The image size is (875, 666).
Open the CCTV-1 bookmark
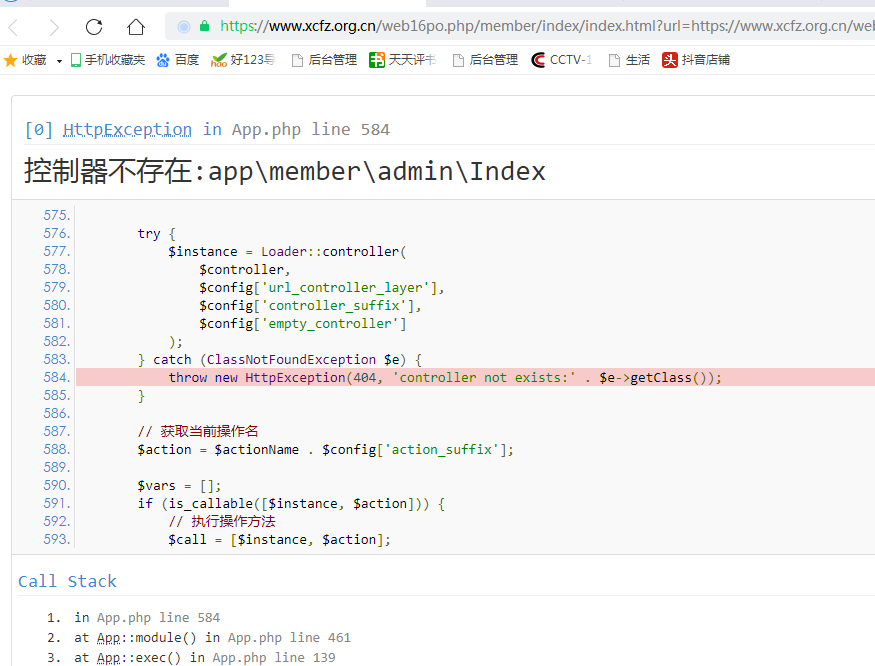coord(562,60)
